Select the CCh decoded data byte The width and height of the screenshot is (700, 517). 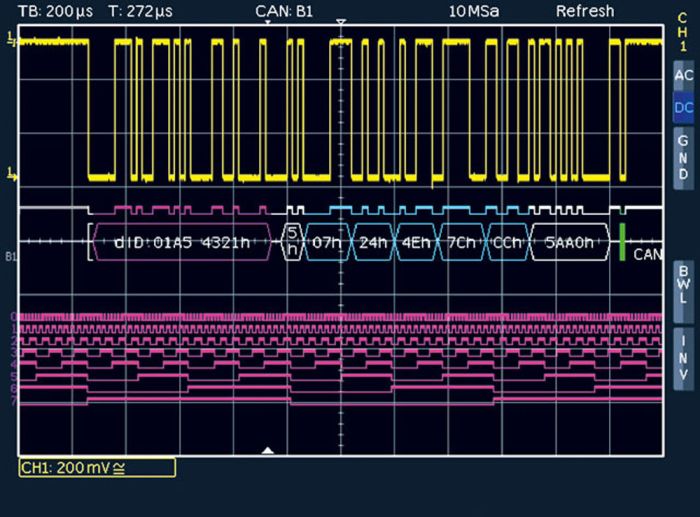pos(507,242)
